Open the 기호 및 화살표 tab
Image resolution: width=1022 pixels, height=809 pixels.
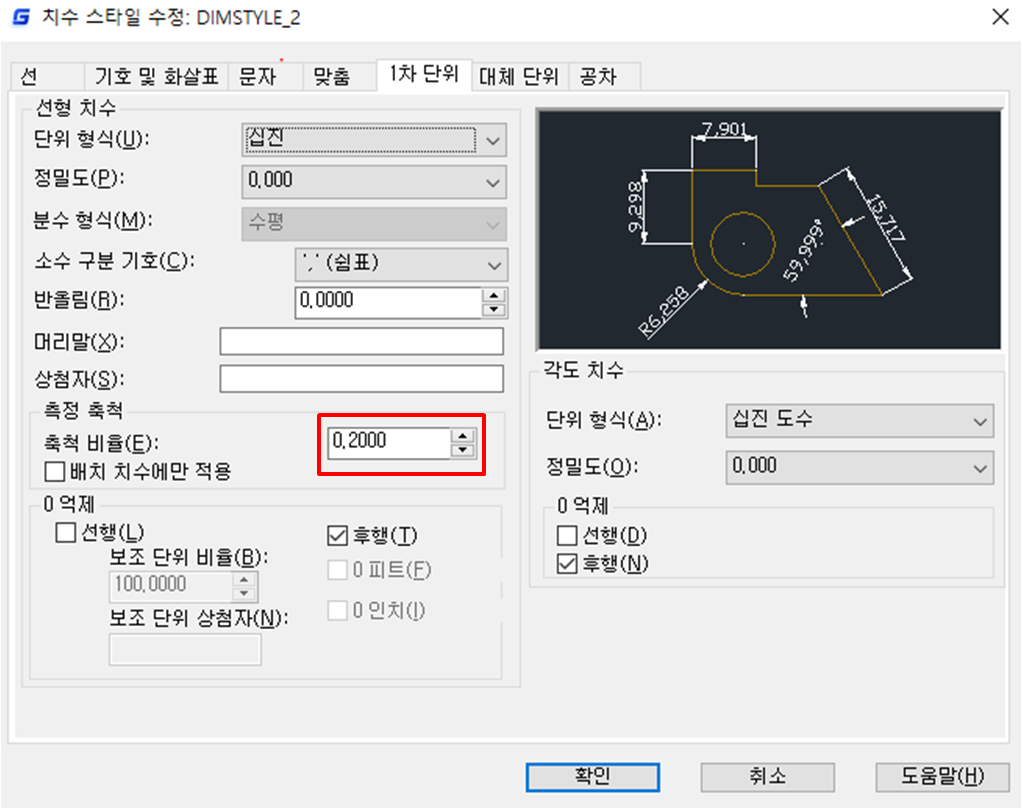pyautogui.click(x=156, y=77)
